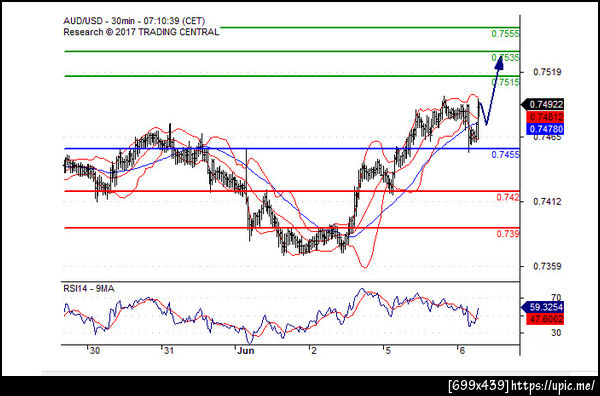Click the RSI14 - 9MA indicator label
Viewport: 600px width, 396px height.
tap(89, 288)
